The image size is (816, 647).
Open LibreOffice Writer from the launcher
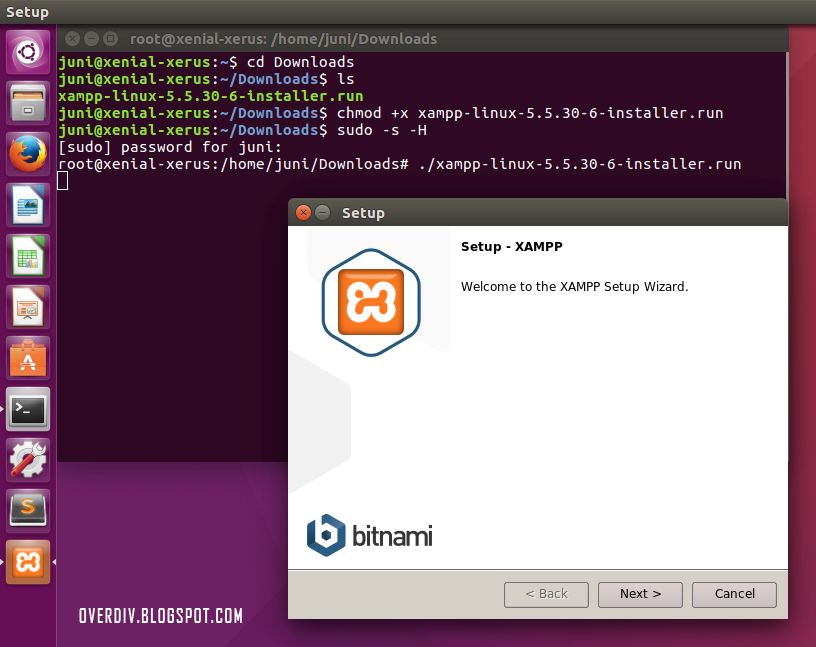click(x=28, y=205)
